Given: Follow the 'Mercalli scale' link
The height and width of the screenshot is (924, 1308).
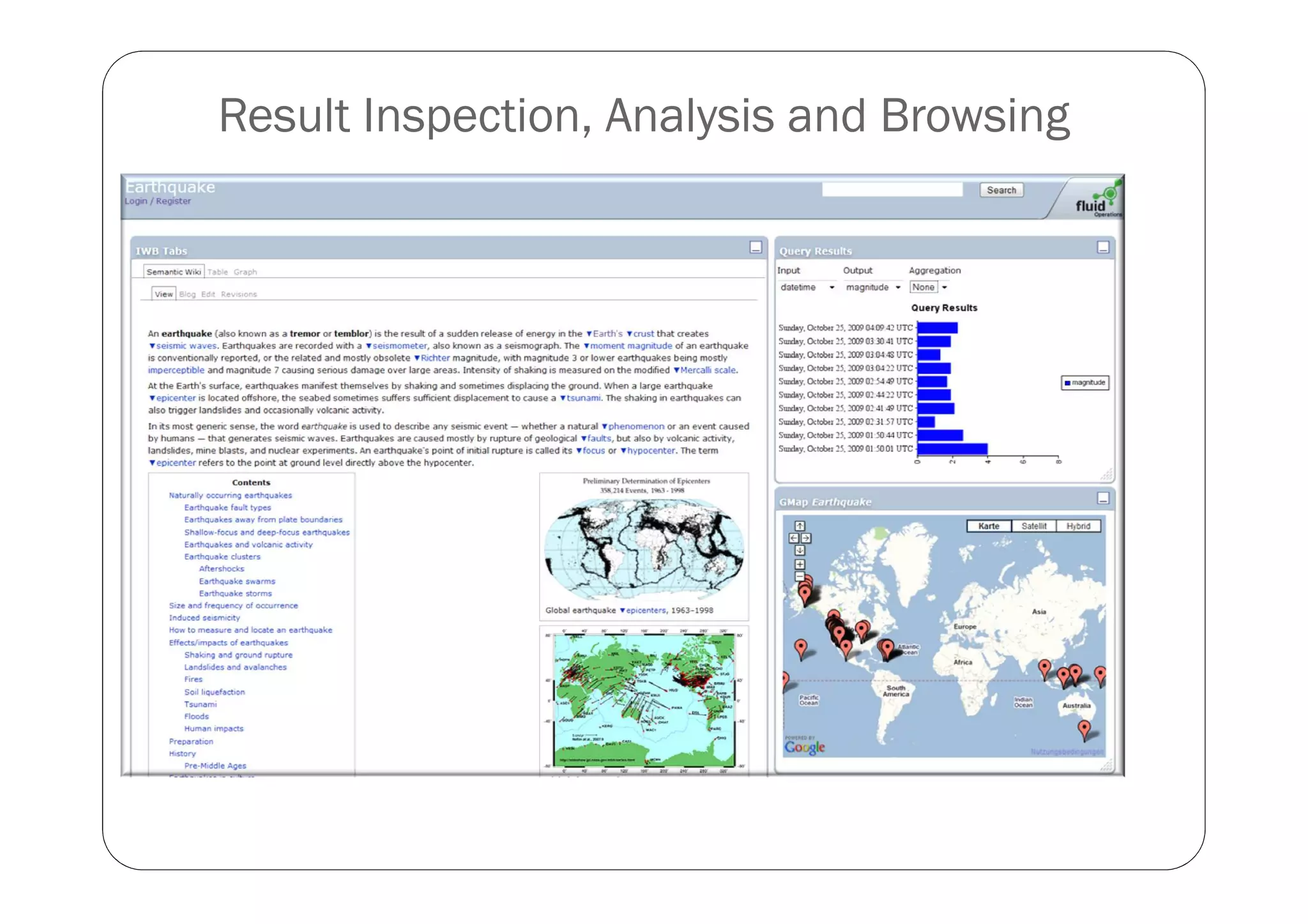Looking at the screenshot, I should point(705,370).
